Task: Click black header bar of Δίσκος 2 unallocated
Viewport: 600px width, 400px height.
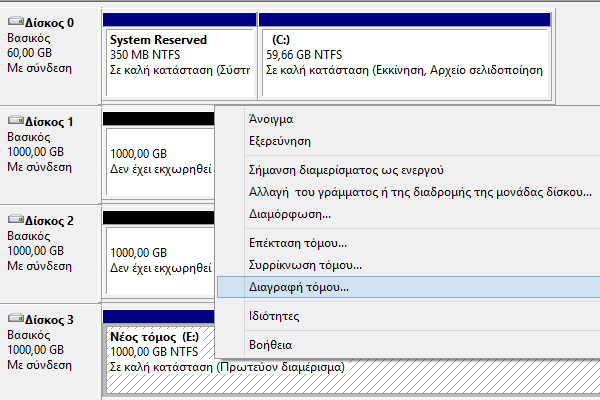Action: click(158, 217)
